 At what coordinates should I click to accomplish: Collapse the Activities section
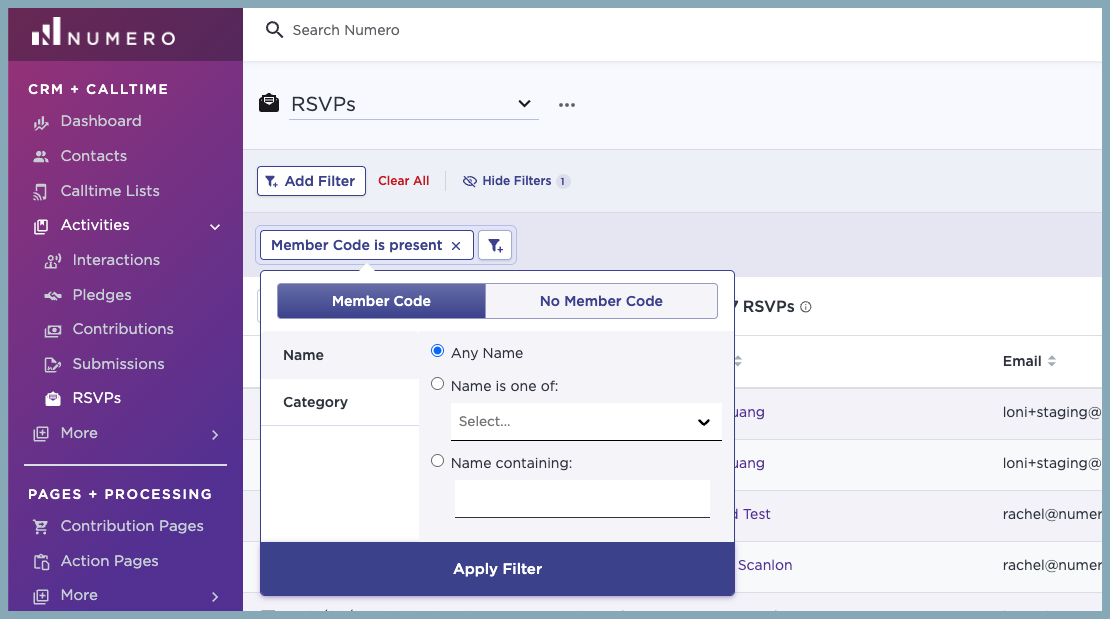pyautogui.click(x=215, y=227)
